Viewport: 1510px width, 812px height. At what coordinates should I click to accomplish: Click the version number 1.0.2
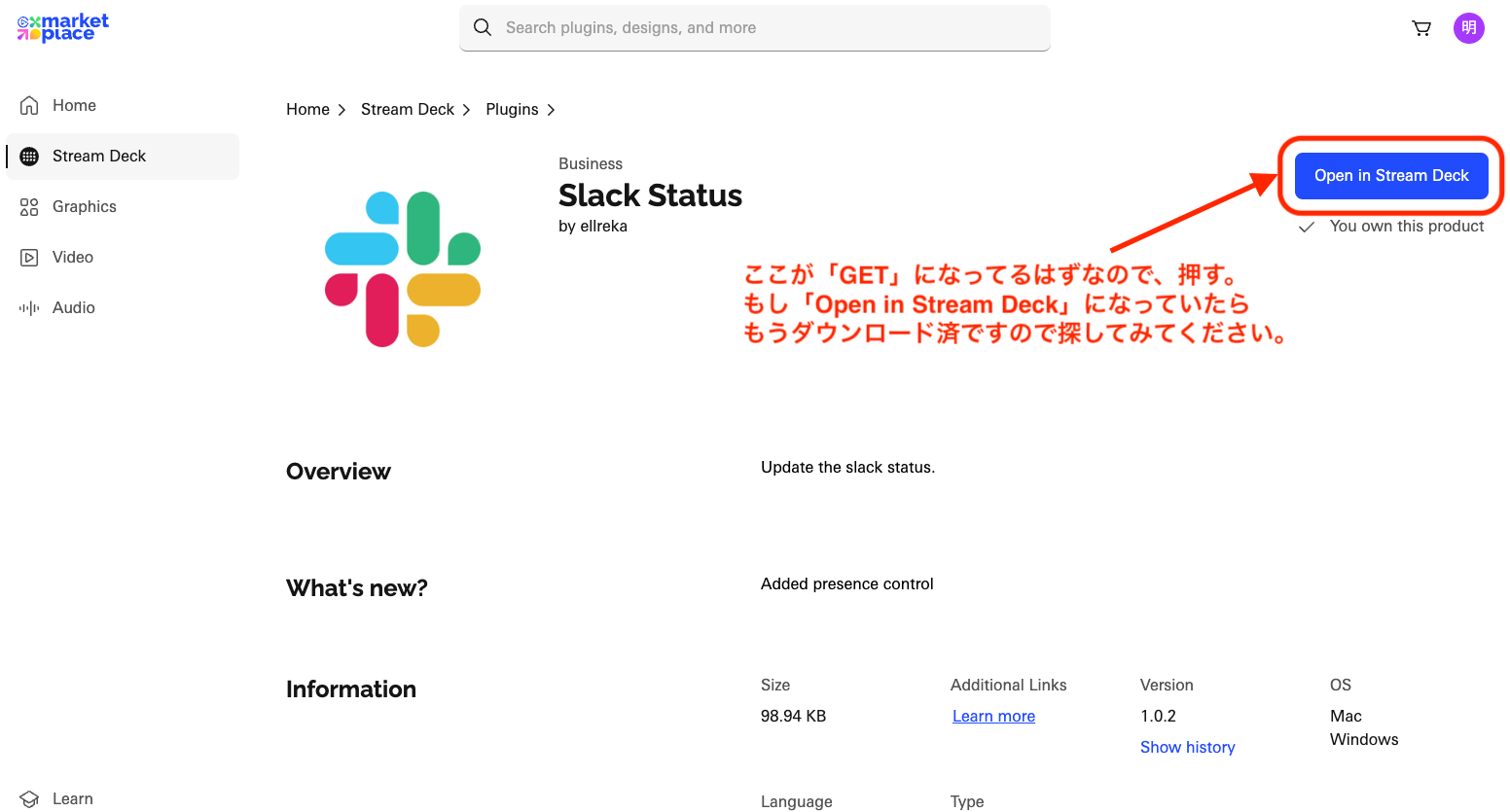click(x=1158, y=716)
